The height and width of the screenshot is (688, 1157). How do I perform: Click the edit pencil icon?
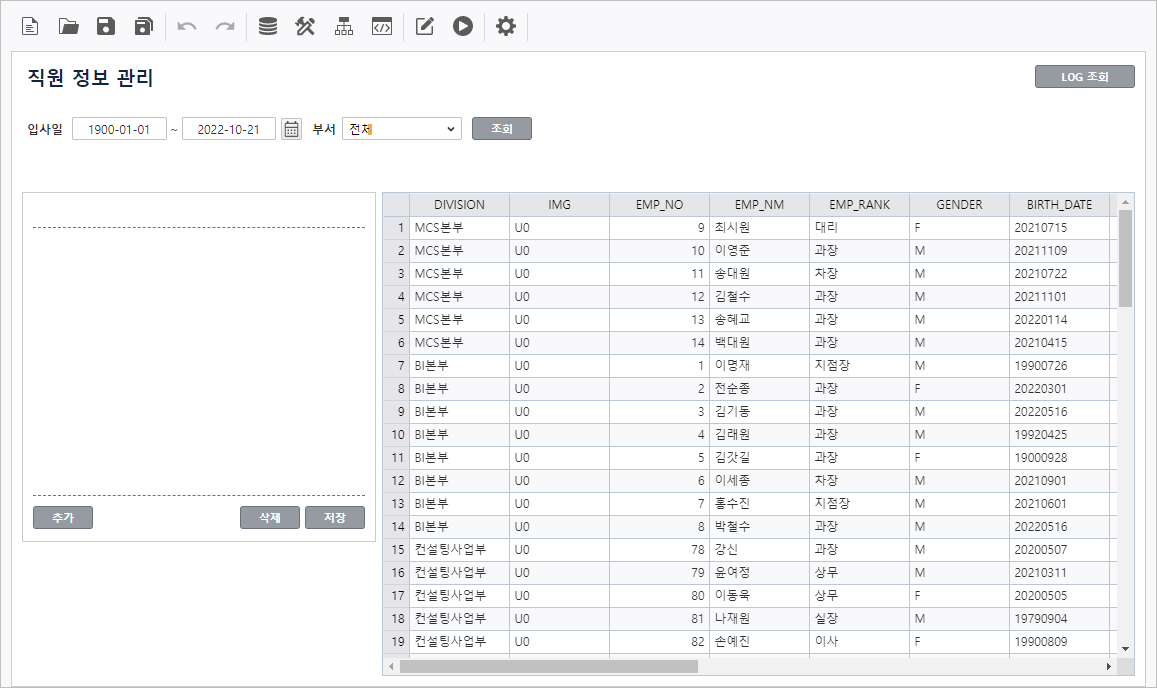coord(424,27)
